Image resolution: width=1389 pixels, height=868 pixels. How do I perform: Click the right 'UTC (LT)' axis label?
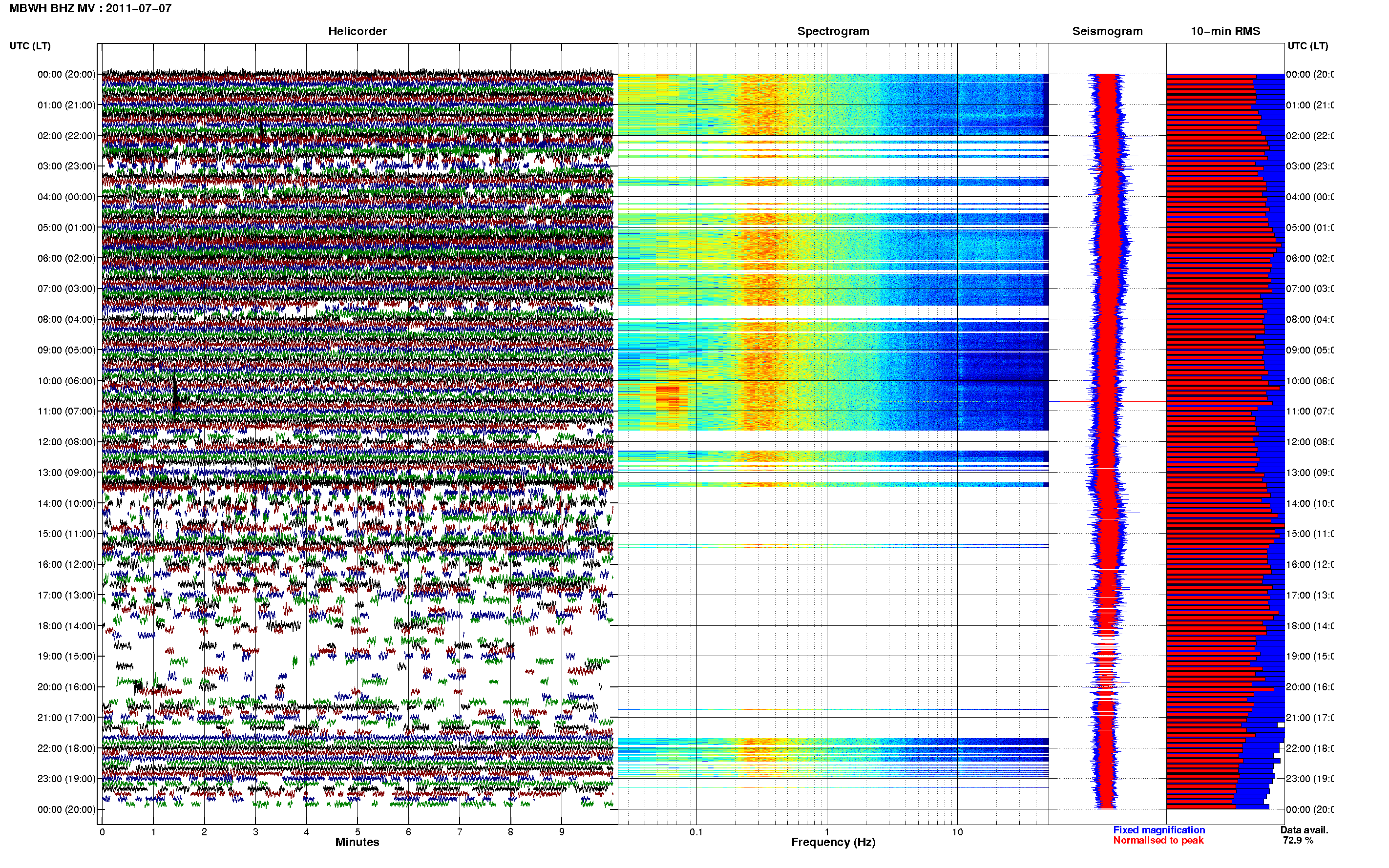1307,46
